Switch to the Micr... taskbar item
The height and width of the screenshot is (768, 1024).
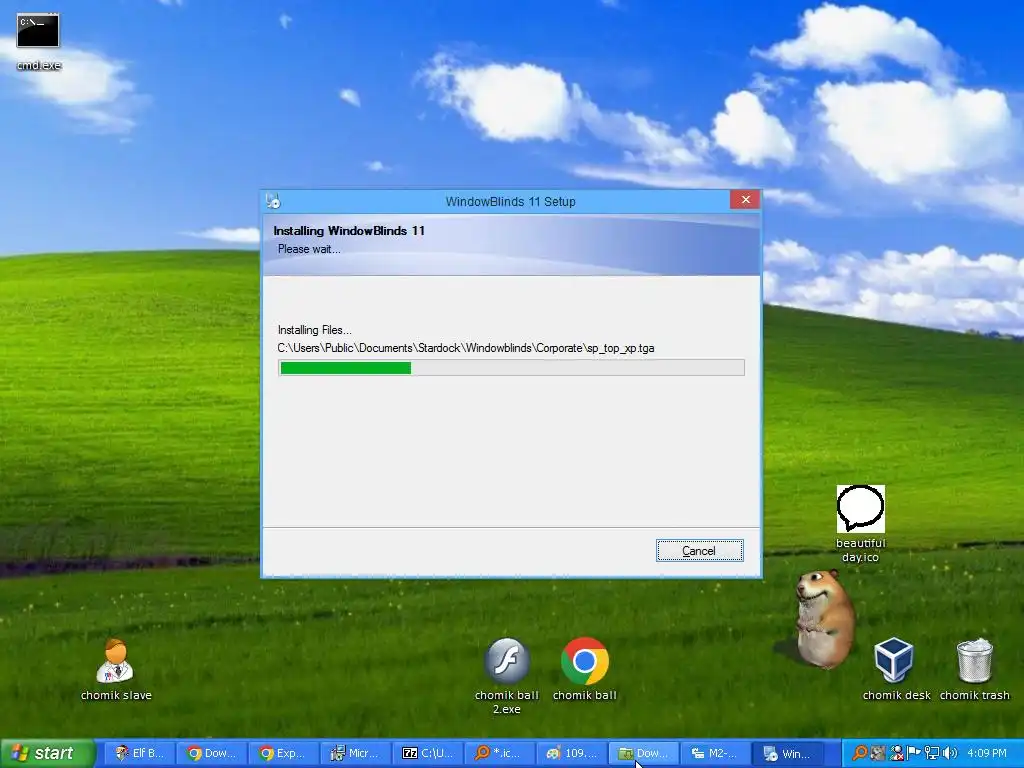[355, 753]
